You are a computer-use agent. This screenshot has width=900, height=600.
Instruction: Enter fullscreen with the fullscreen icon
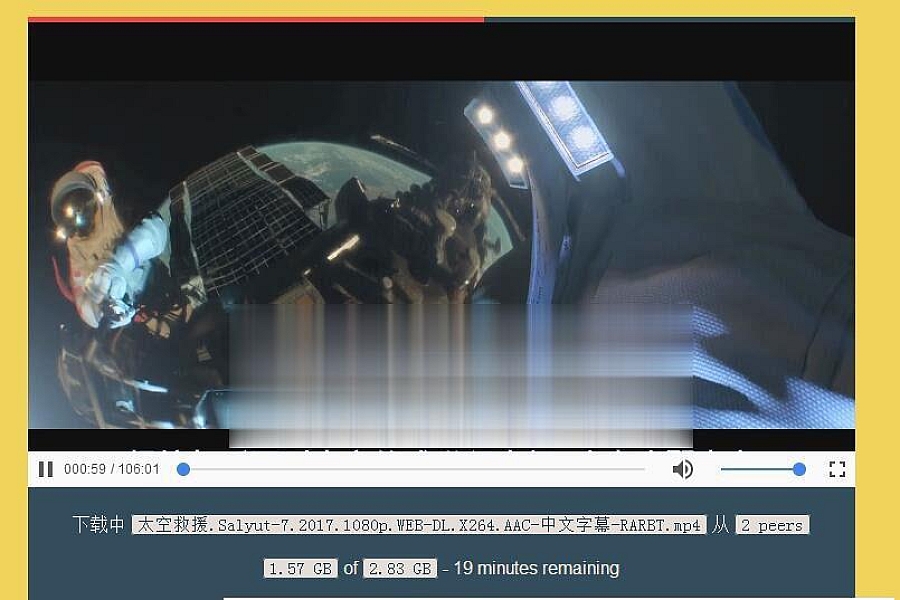click(837, 469)
